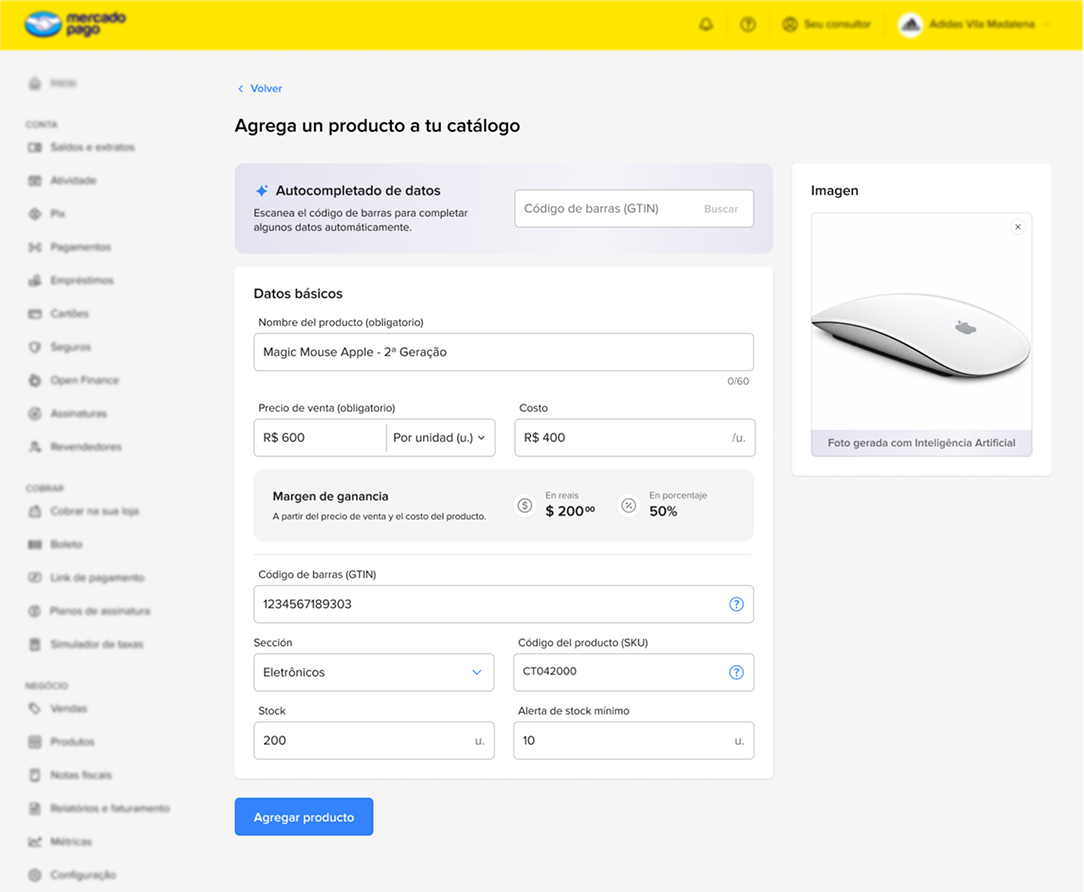Viewport: 1084px width, 892px height.
Task: Click the Pix icon in sidebar
Action: click(x=35, y=214)
